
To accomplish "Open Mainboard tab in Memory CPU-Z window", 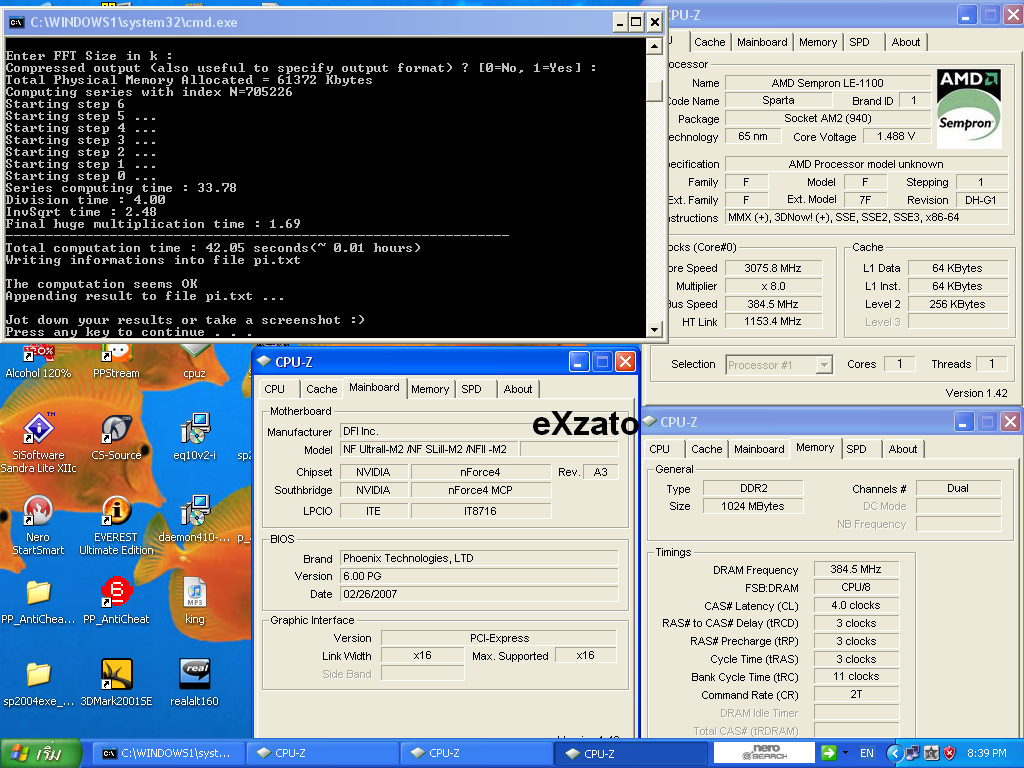I will click(759, 449).
